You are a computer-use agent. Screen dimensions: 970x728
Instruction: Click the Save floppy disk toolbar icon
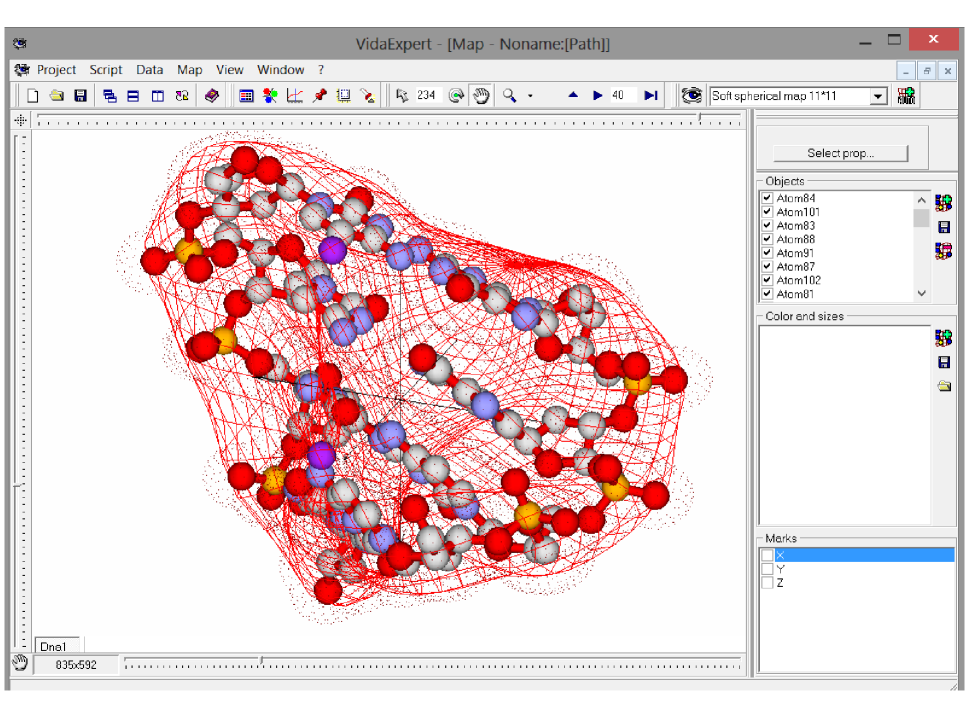pos(80,96)
